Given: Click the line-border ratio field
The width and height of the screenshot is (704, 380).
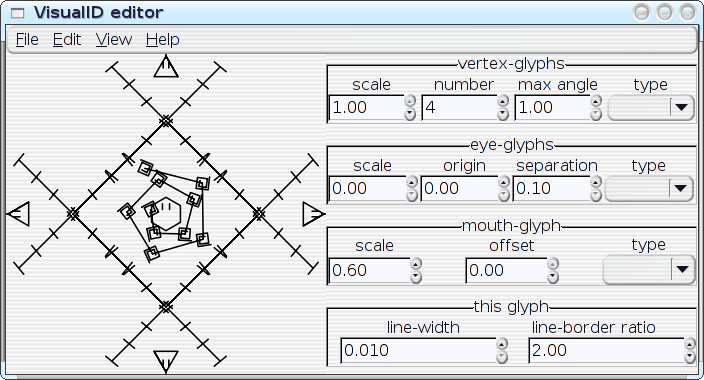Looking at the screenshot, I should click(606, 350).
